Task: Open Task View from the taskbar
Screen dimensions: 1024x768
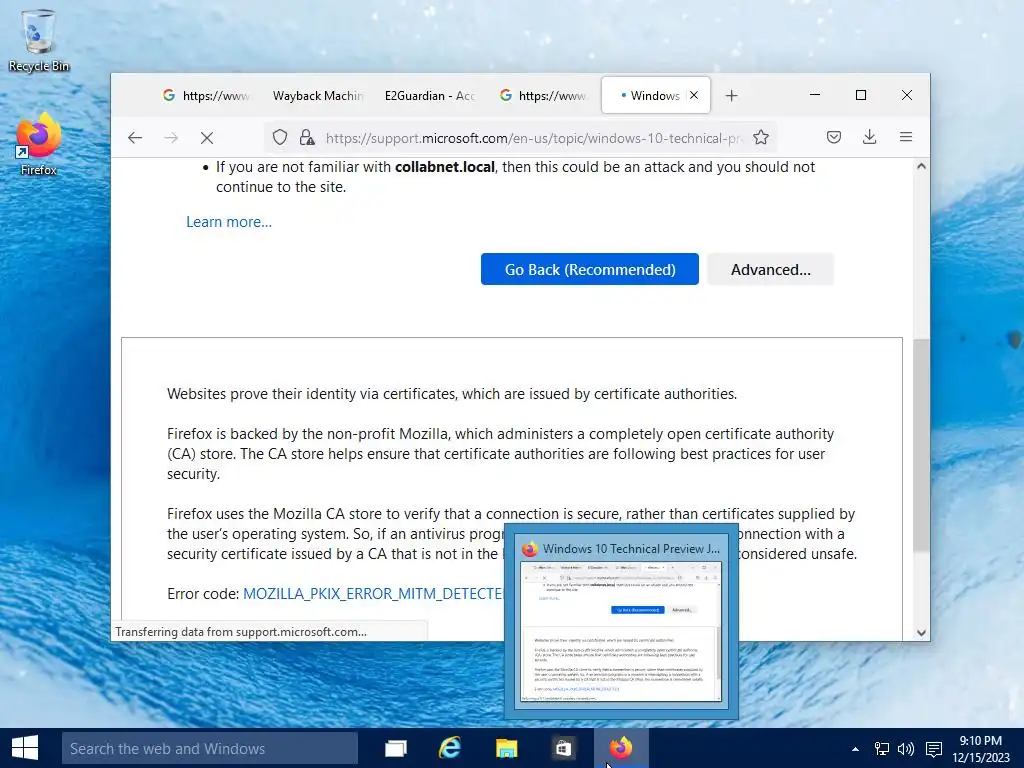Action: click(x=395, y=748)
